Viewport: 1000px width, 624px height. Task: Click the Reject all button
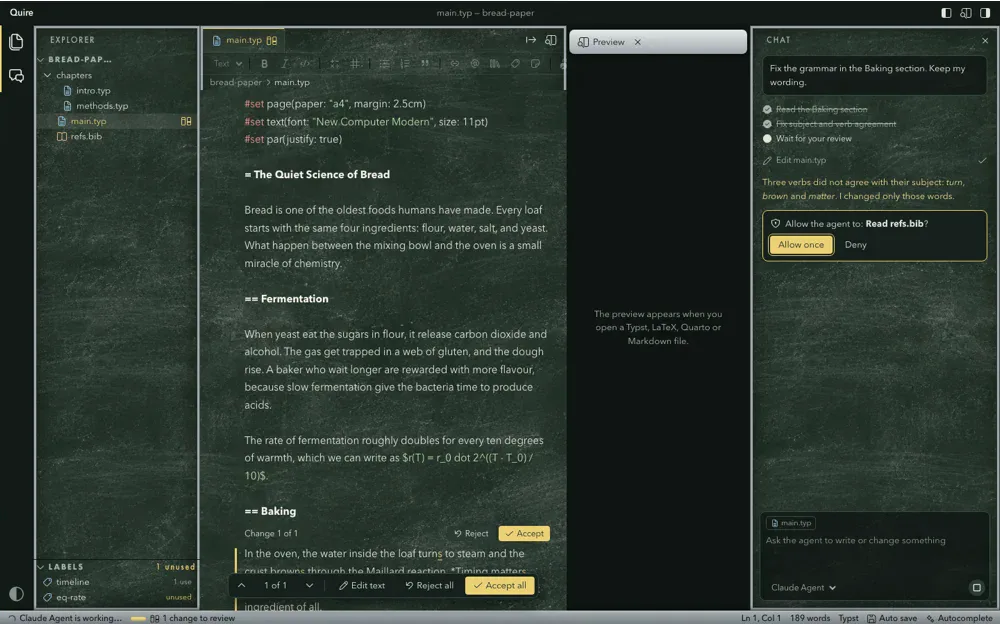point(429,586)
